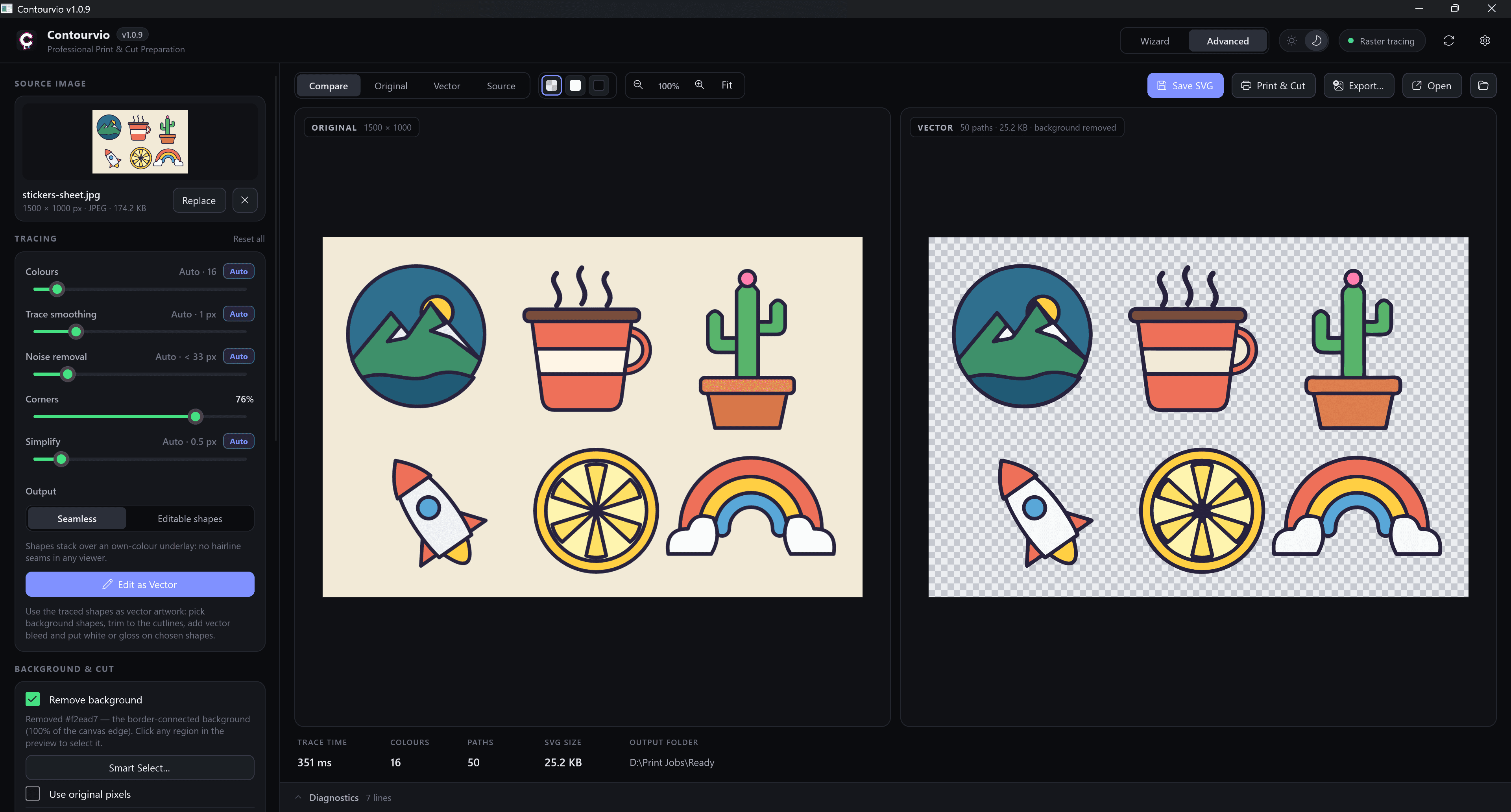The width and height of the screenshot is (1511, 812).
Task: Open the Export... dialog
Action: [1358, 86]
